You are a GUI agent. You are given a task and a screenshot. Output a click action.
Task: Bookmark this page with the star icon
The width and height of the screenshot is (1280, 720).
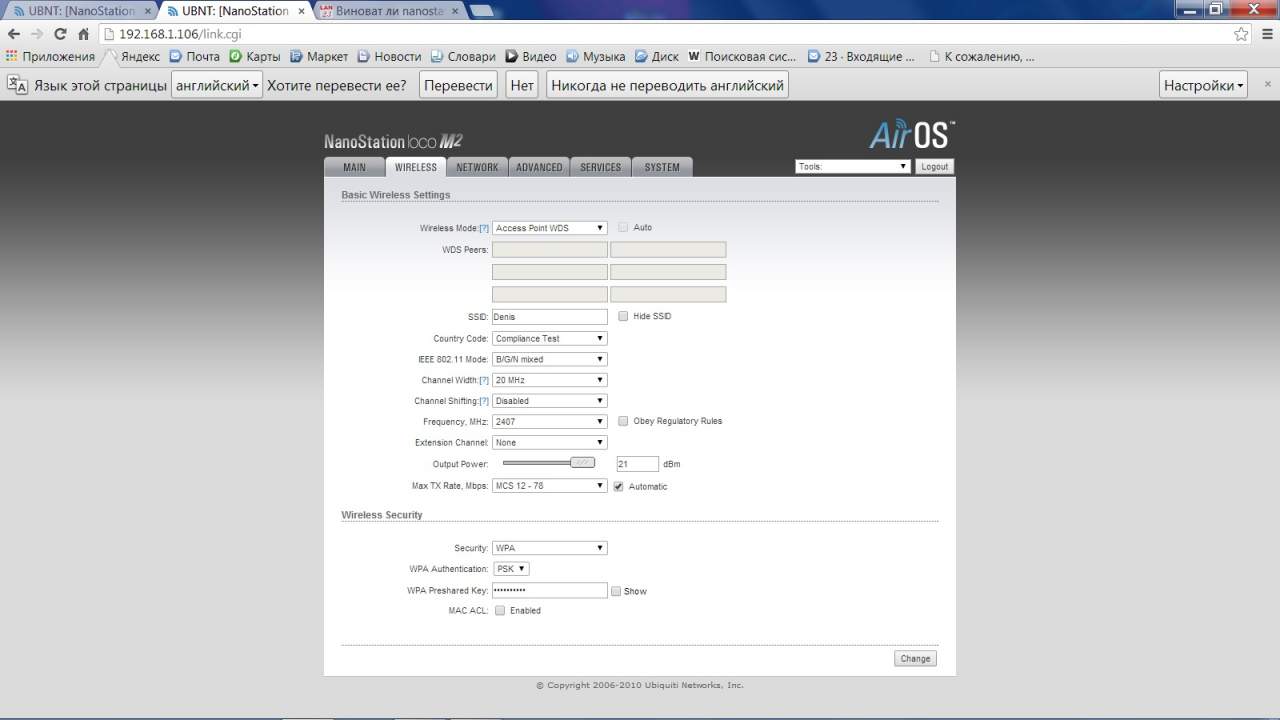tap(1241, 34)
